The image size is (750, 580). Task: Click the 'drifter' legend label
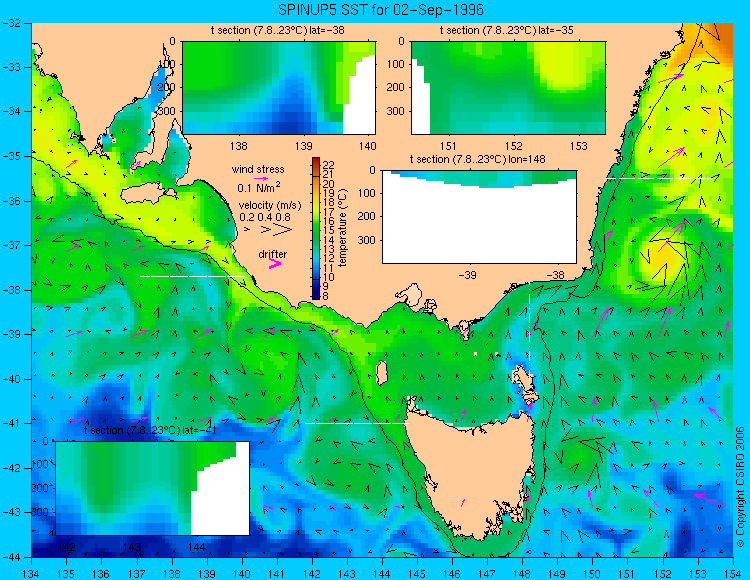(x=273, y=254)
